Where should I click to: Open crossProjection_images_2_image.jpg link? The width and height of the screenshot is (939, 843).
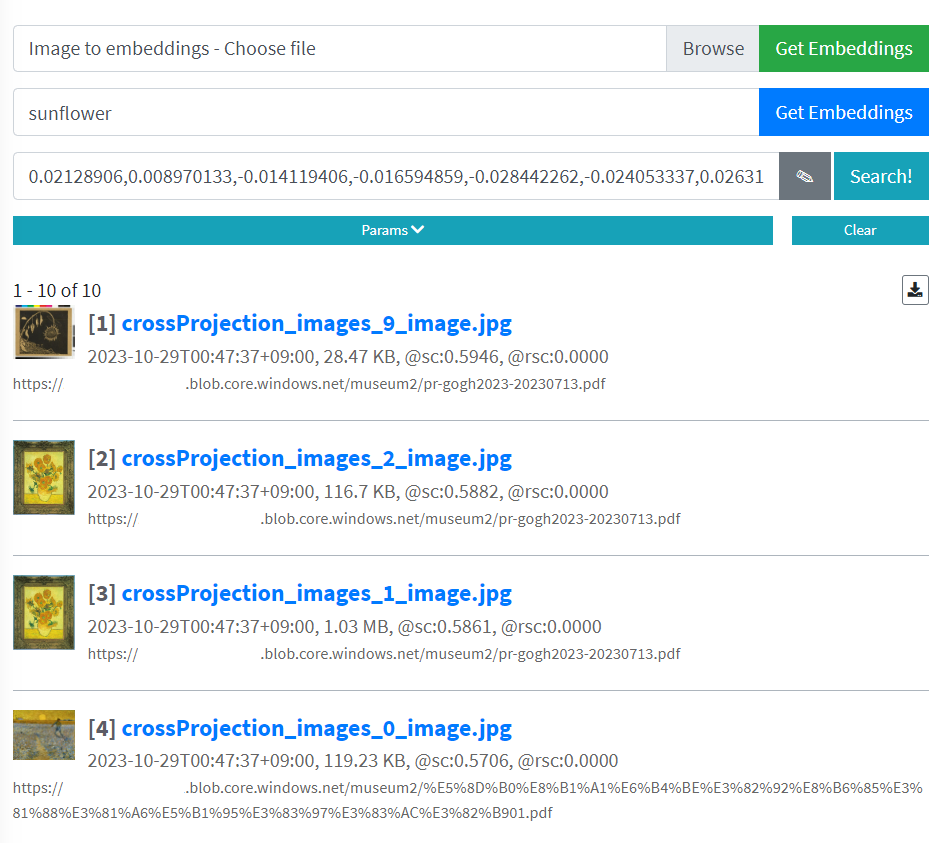(x=317, y=459)
